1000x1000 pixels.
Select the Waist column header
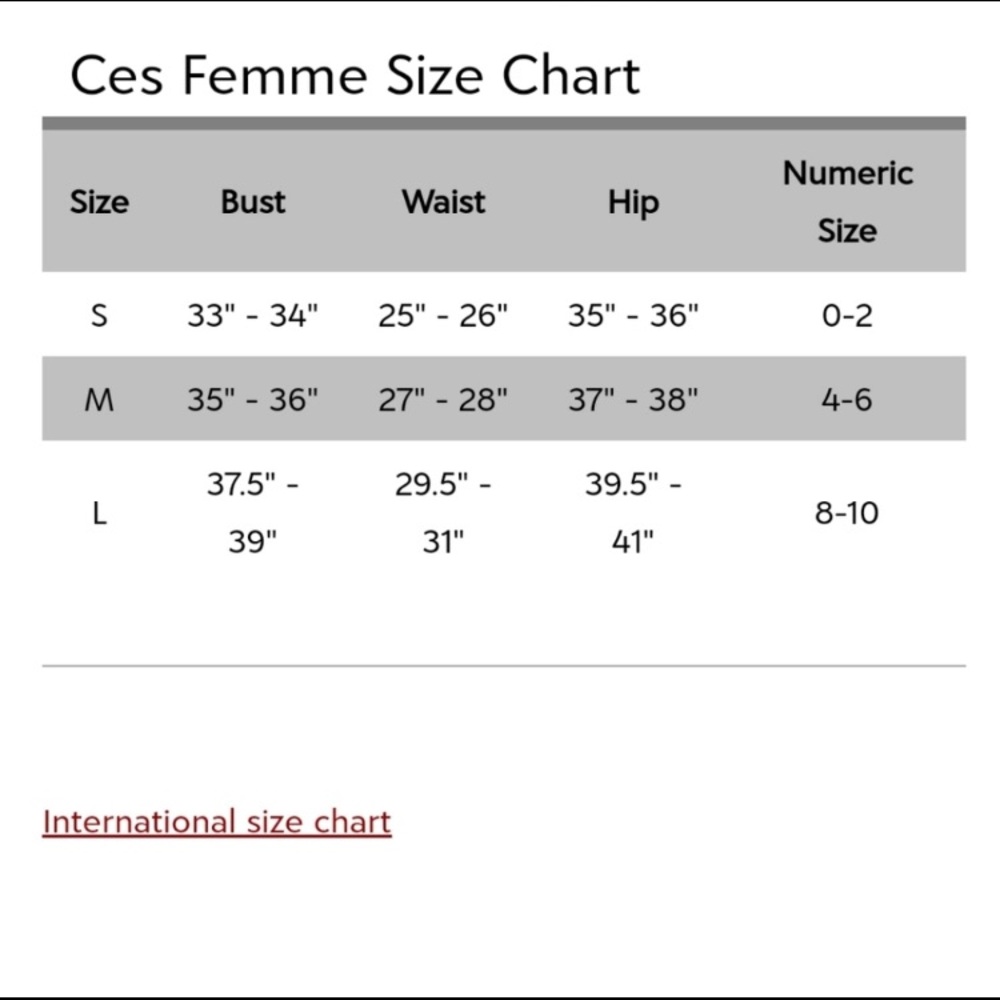click(443, 202)
